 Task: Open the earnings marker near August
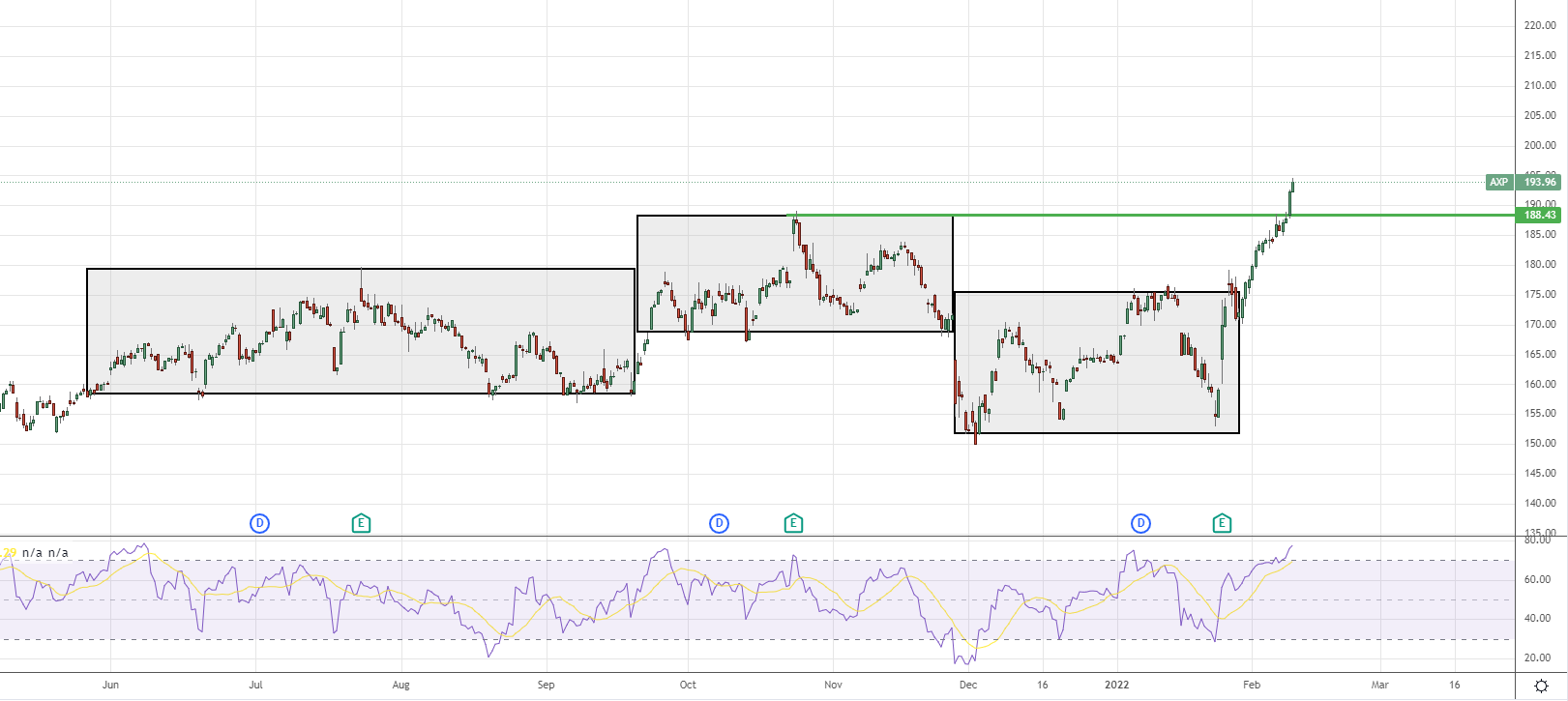(361, 523)
